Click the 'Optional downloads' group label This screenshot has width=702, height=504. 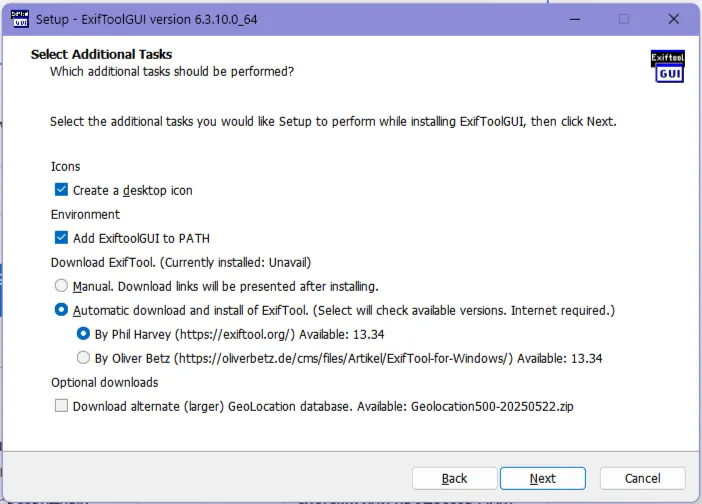point(104,382)
